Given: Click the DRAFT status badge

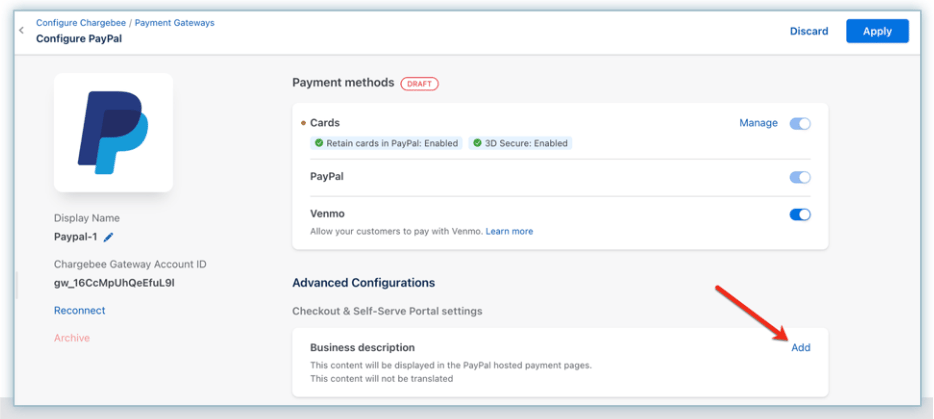Looking at the screenshot, I should (419, 83).
